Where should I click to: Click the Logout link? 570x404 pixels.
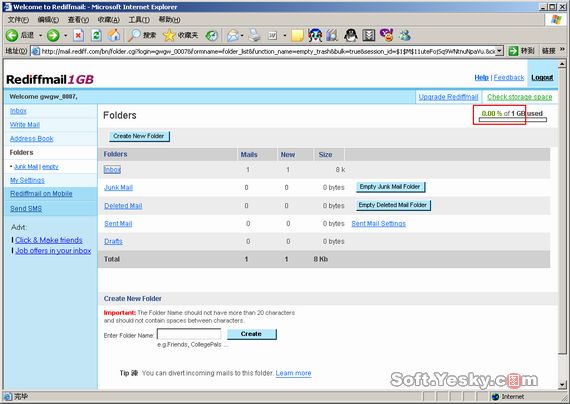click(542, 77)
